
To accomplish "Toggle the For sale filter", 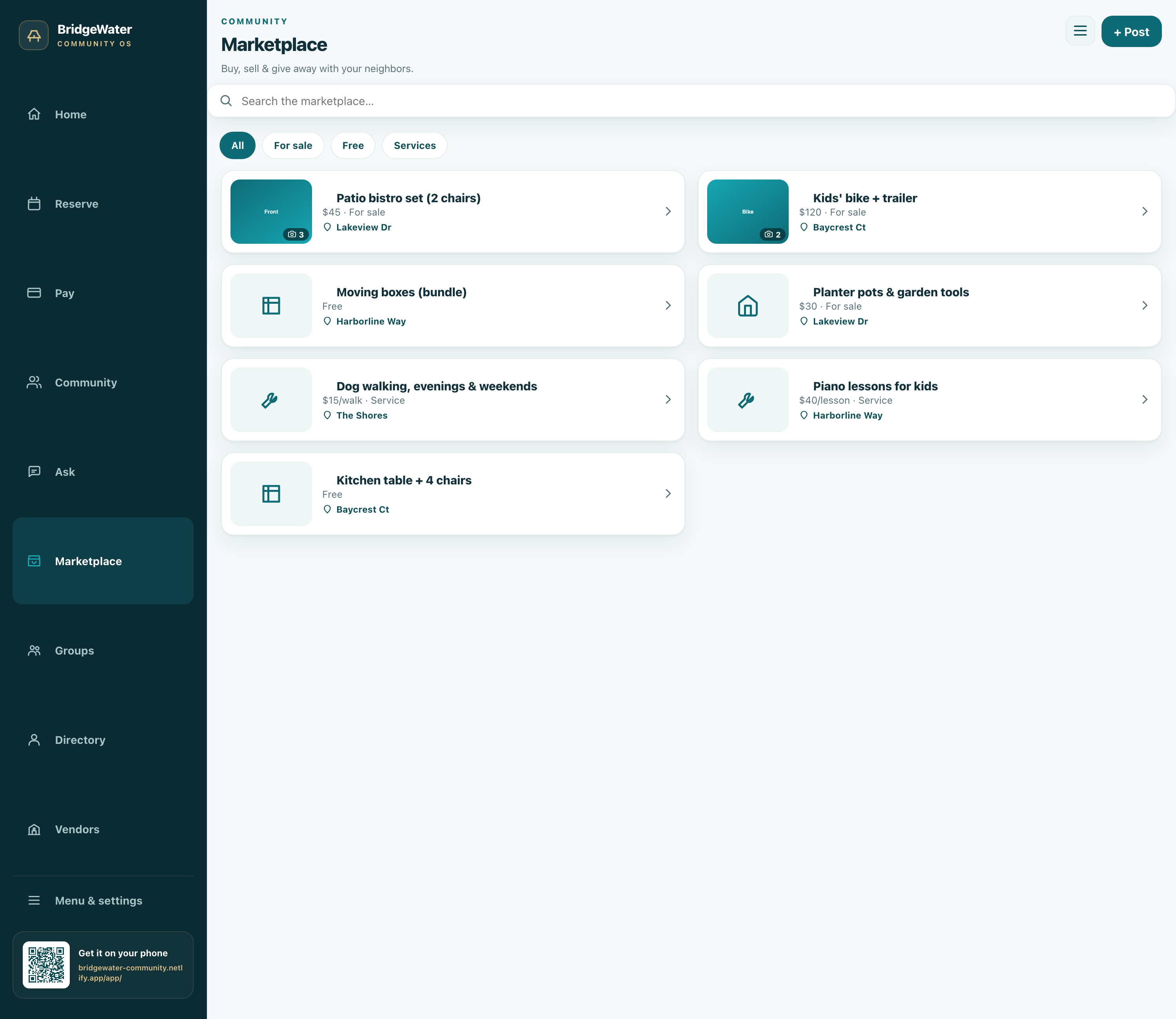I will click(293, 145).
